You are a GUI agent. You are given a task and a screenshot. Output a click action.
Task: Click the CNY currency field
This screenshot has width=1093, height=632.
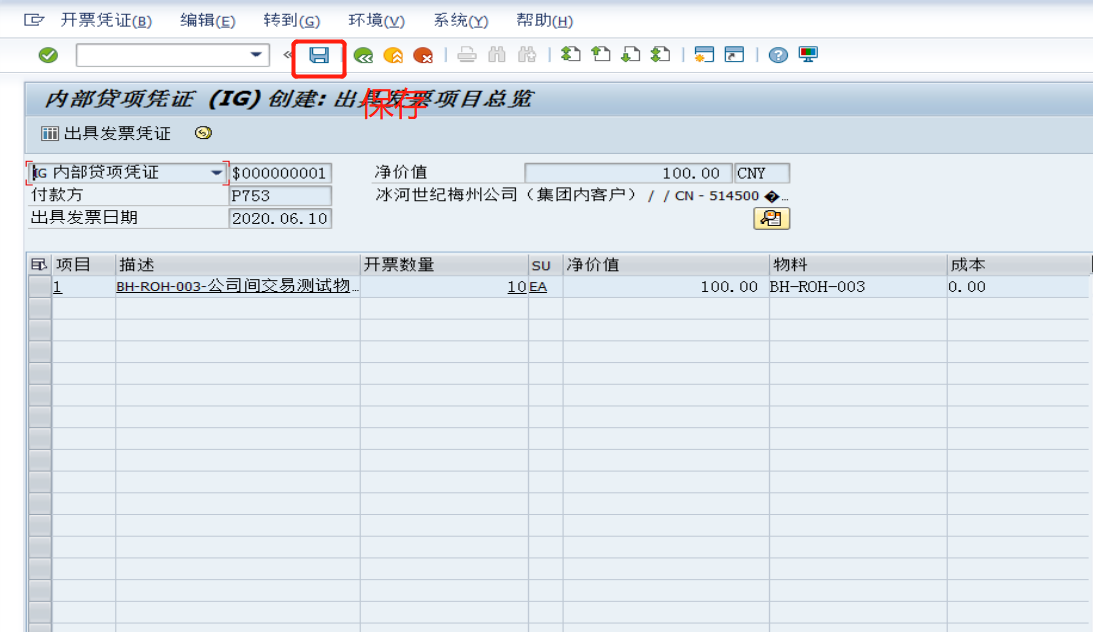coord(762,173)
